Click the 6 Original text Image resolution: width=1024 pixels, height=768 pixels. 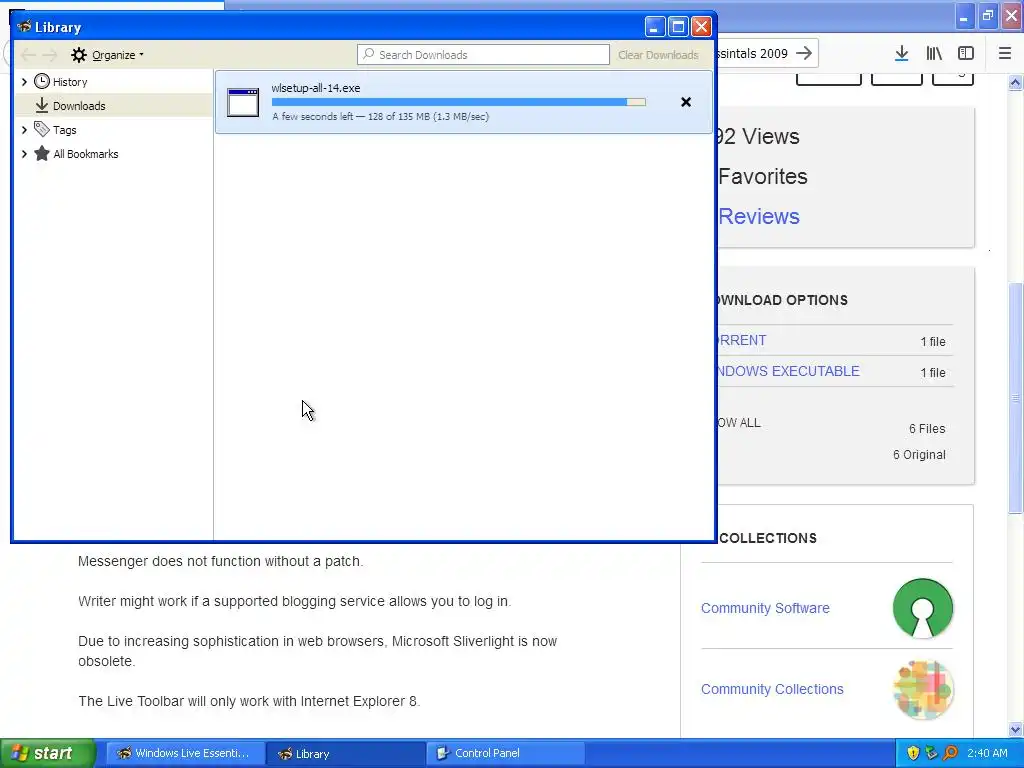click(919, 455)
